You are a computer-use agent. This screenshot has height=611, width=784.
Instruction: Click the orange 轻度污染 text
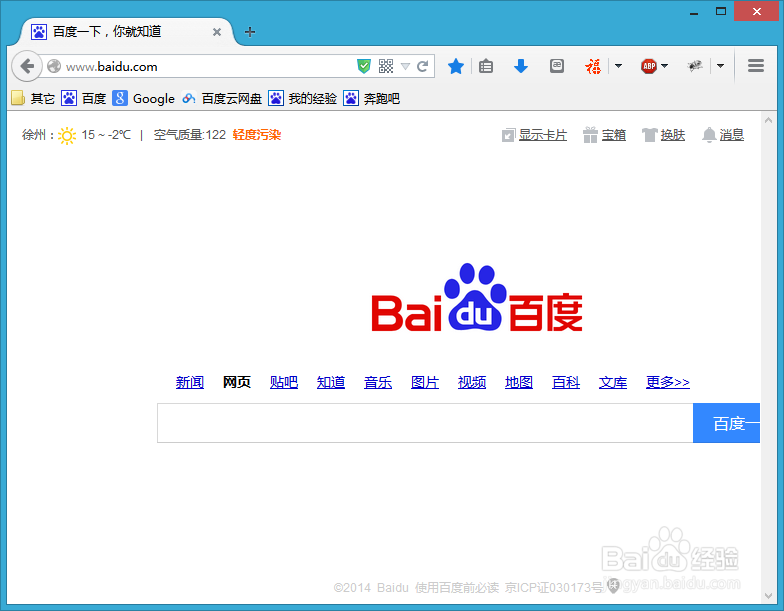click(x=256, y=134)
